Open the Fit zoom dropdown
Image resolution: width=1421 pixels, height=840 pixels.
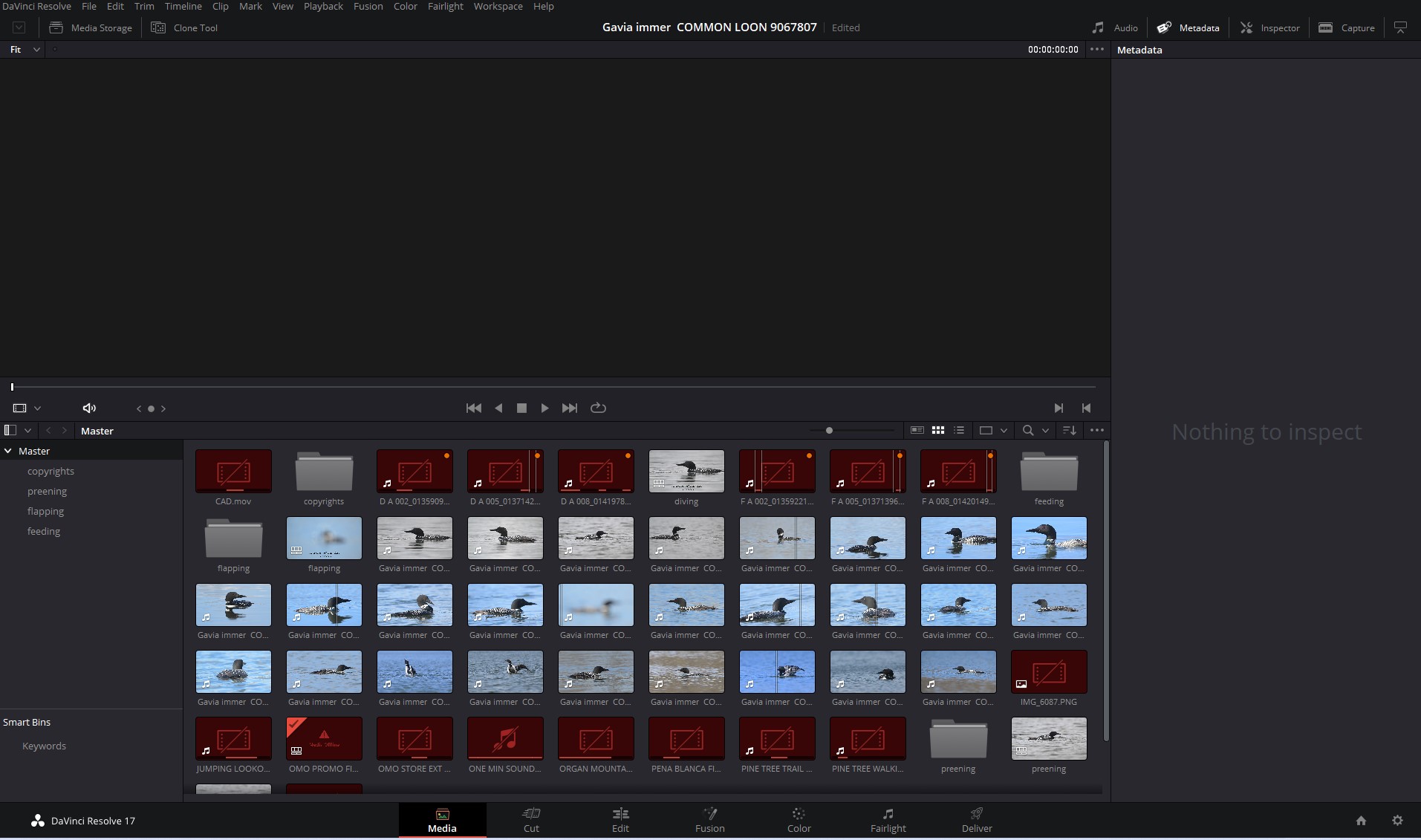click(25, 50)
